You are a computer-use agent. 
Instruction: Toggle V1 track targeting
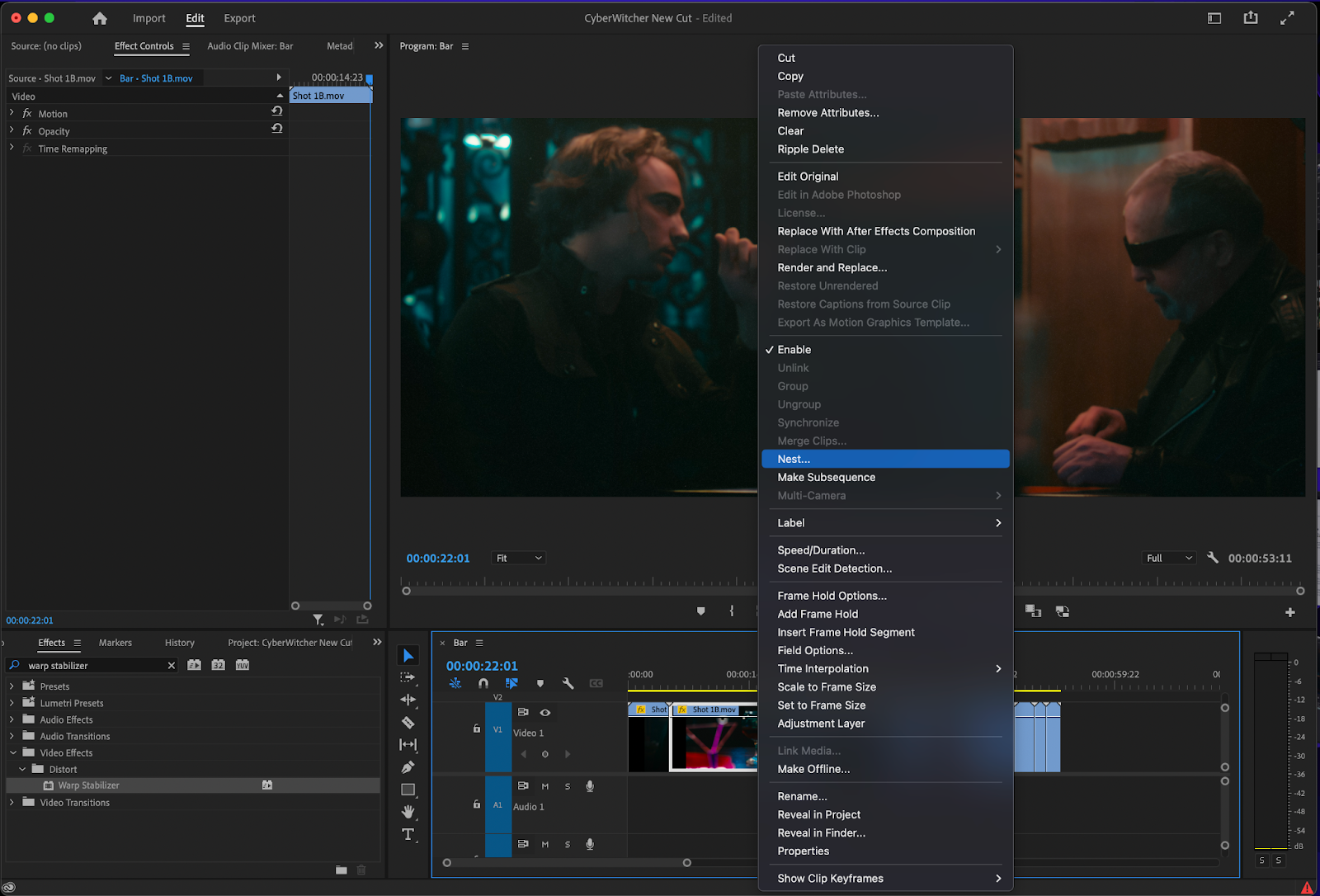[497, 729]
